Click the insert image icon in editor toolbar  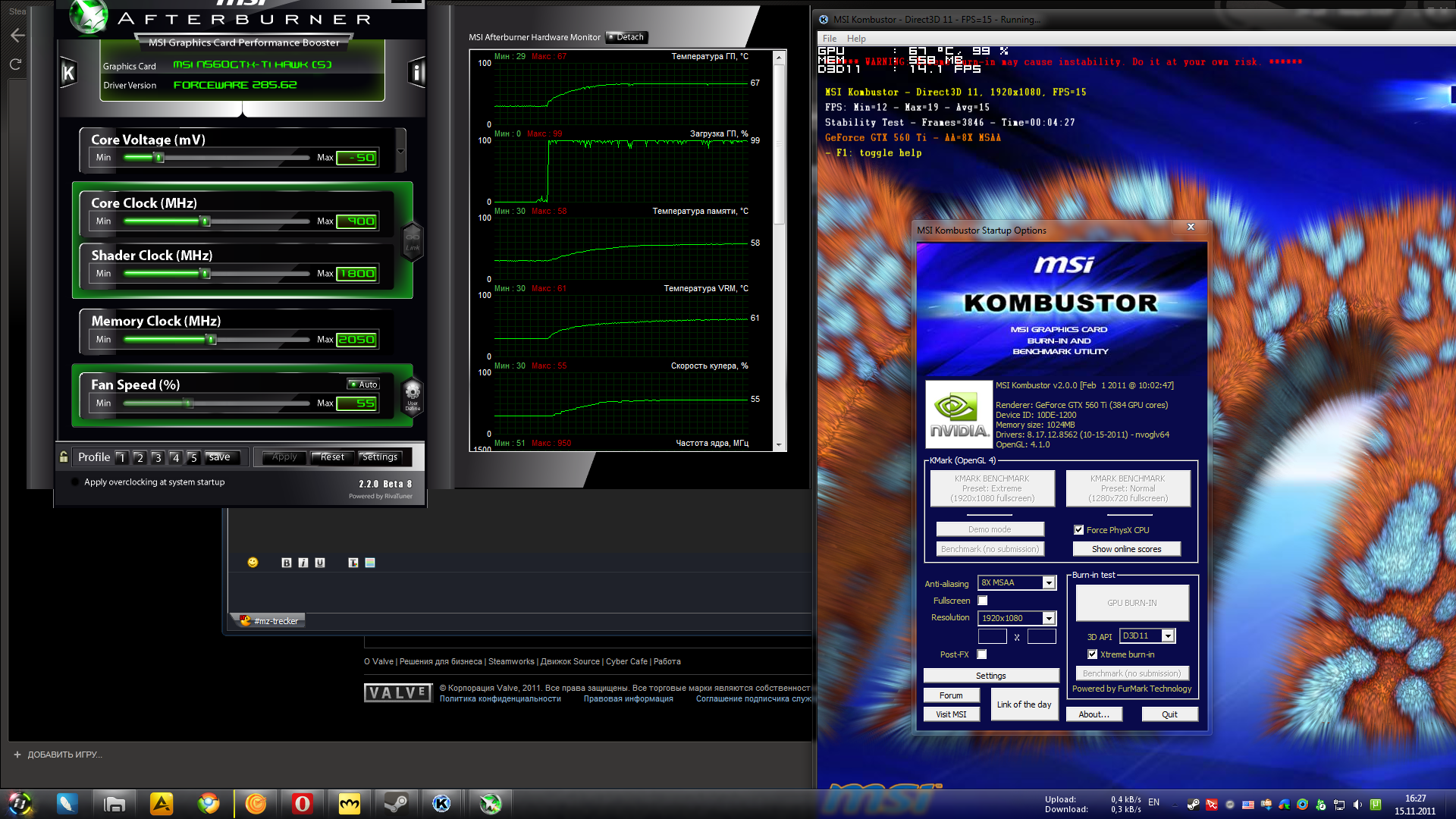click(x=370, y=563)
